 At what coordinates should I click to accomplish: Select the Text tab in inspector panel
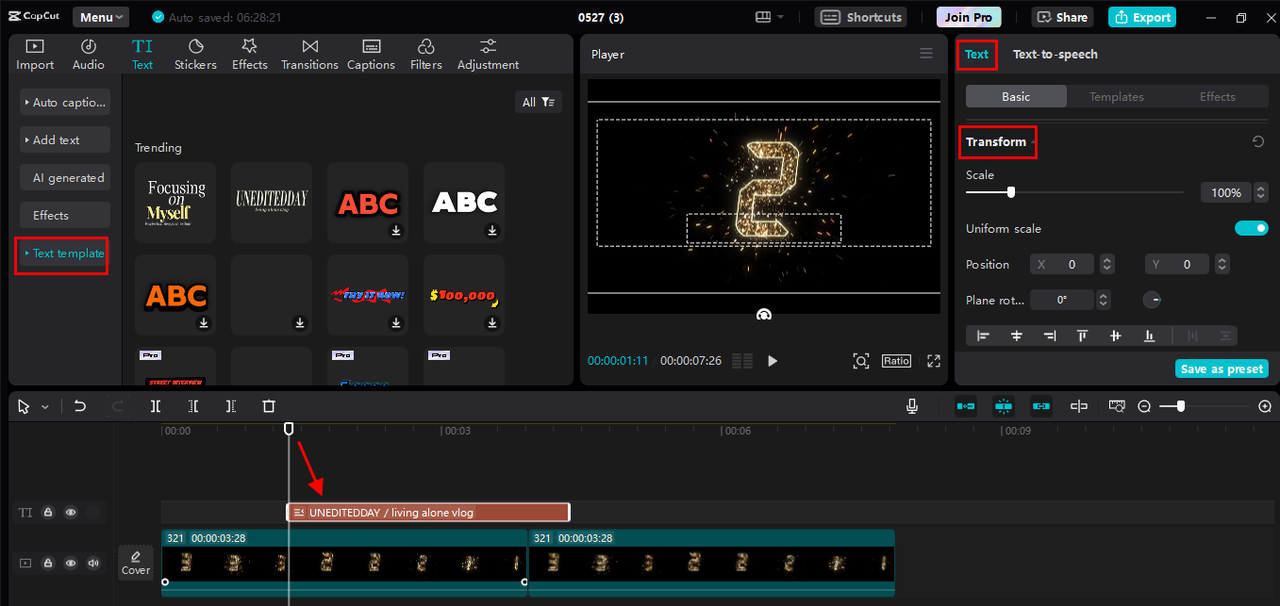[977, 54]
